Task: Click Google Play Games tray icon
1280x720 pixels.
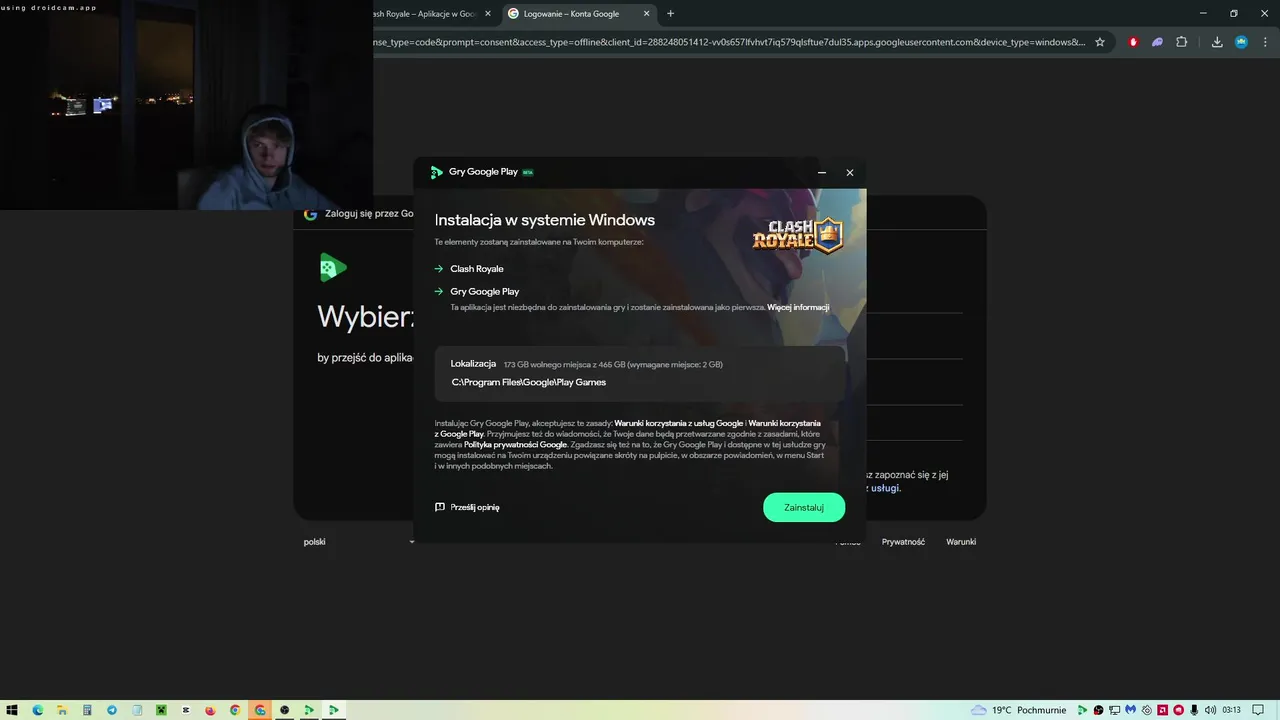Action: coord(1083,710)
